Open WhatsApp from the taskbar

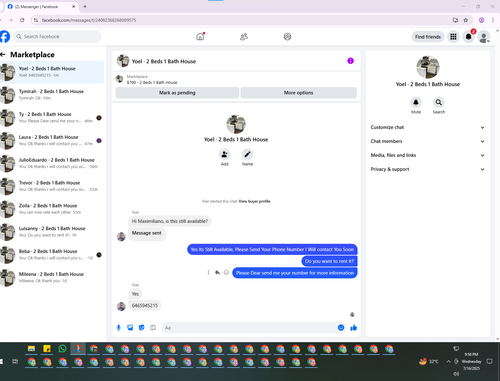click(62, 349)
